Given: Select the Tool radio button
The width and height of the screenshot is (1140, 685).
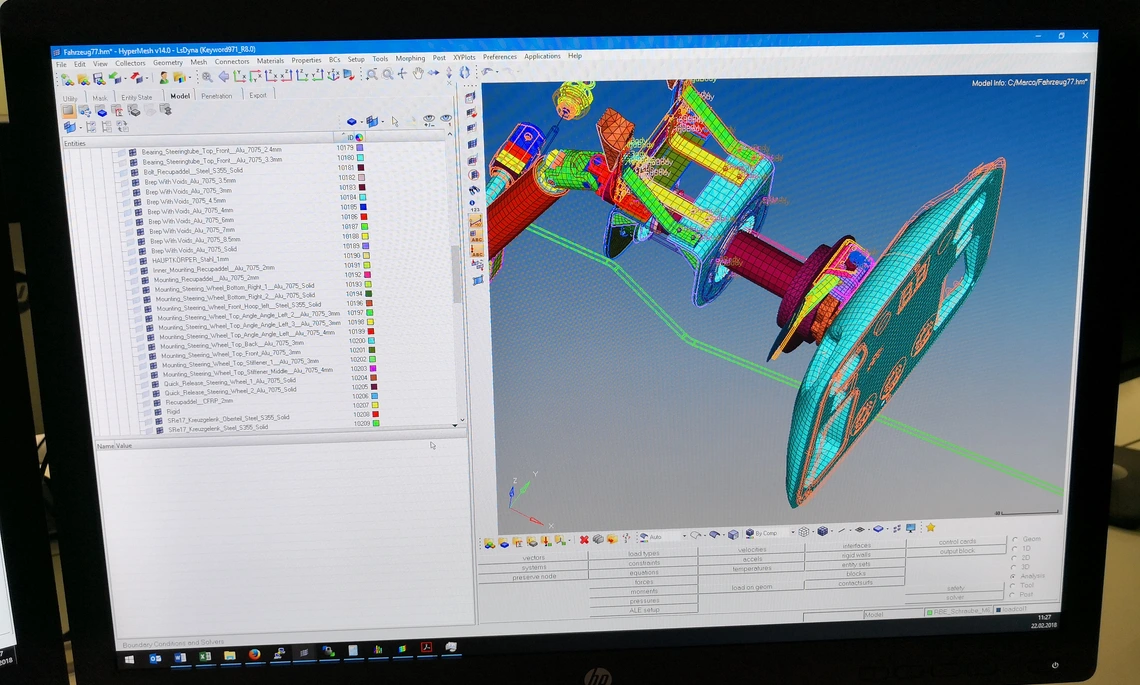Looking at the screenshot, I should [x=1013, y=585].
